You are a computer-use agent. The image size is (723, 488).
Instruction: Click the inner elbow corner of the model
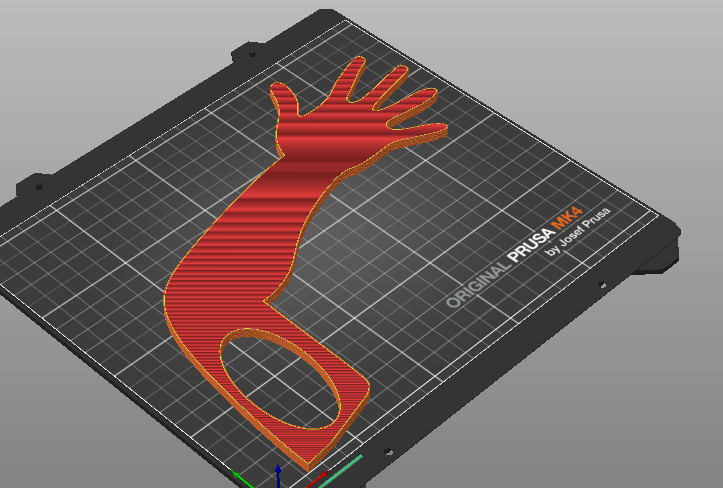click(266, 302)
